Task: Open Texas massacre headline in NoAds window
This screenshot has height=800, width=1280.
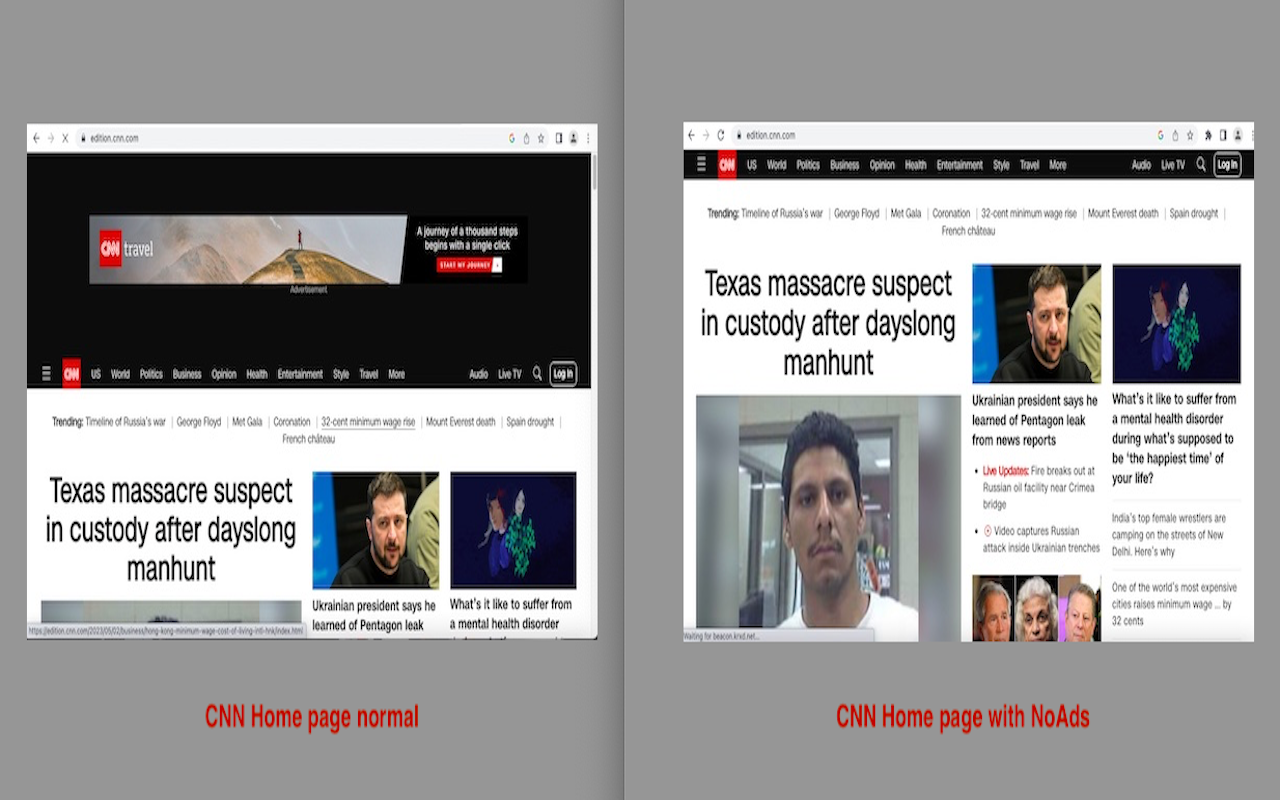Action: 828,323
